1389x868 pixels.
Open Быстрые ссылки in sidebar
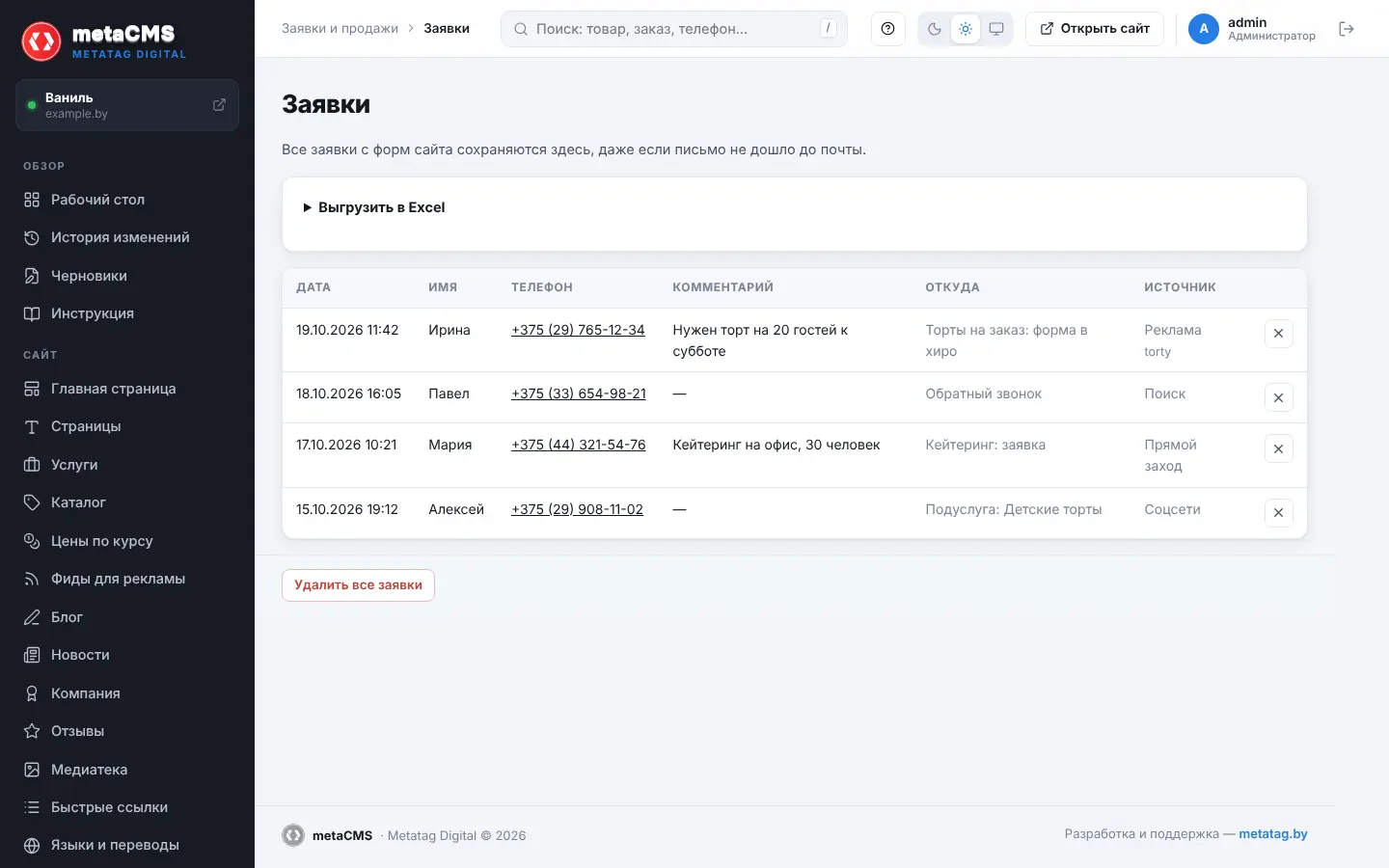(x=127, y=807)
